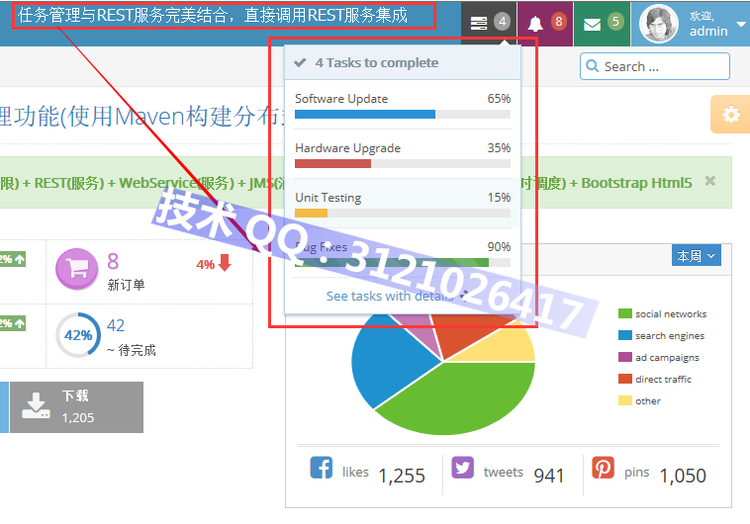Click the direct traffic orange legend swatch
The width and height of the screenshot is (750, 524).
click(x=625, y=379)
